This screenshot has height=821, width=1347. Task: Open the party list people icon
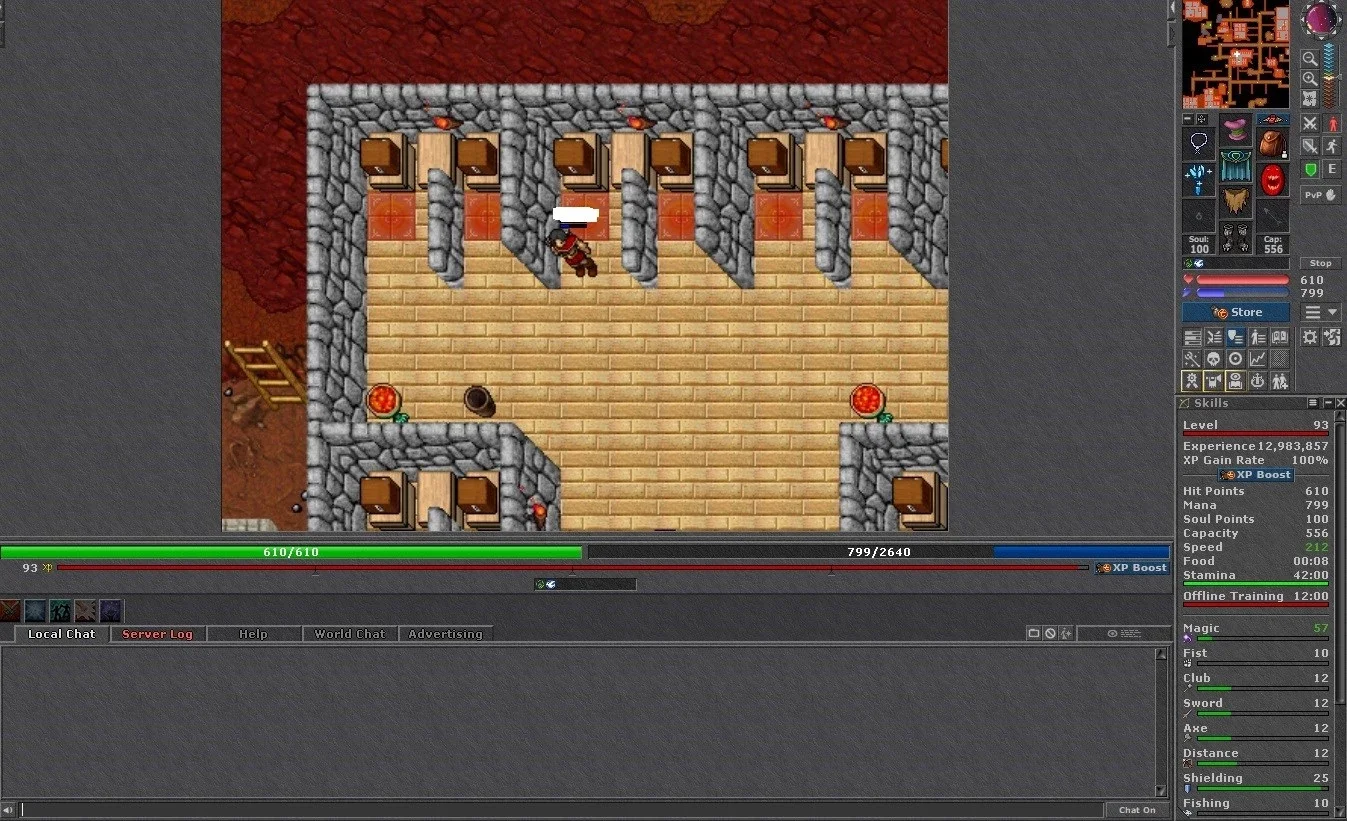coord(1280,381)
